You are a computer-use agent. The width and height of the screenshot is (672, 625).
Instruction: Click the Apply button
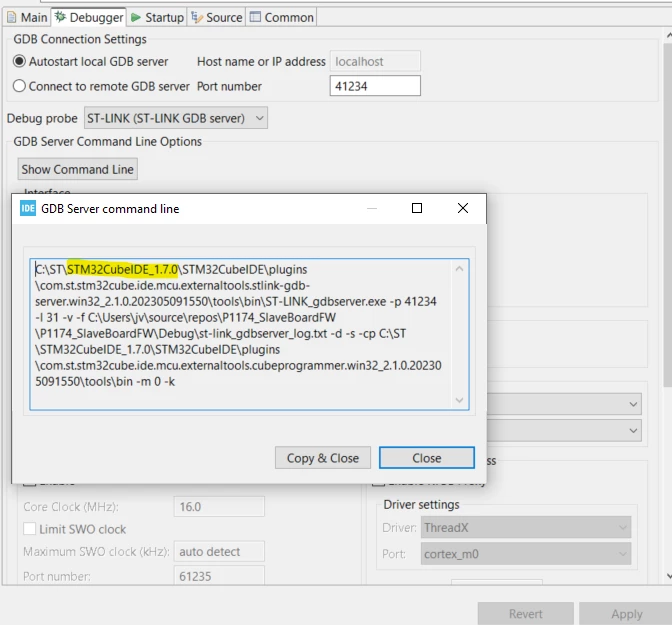coord(627,614)
